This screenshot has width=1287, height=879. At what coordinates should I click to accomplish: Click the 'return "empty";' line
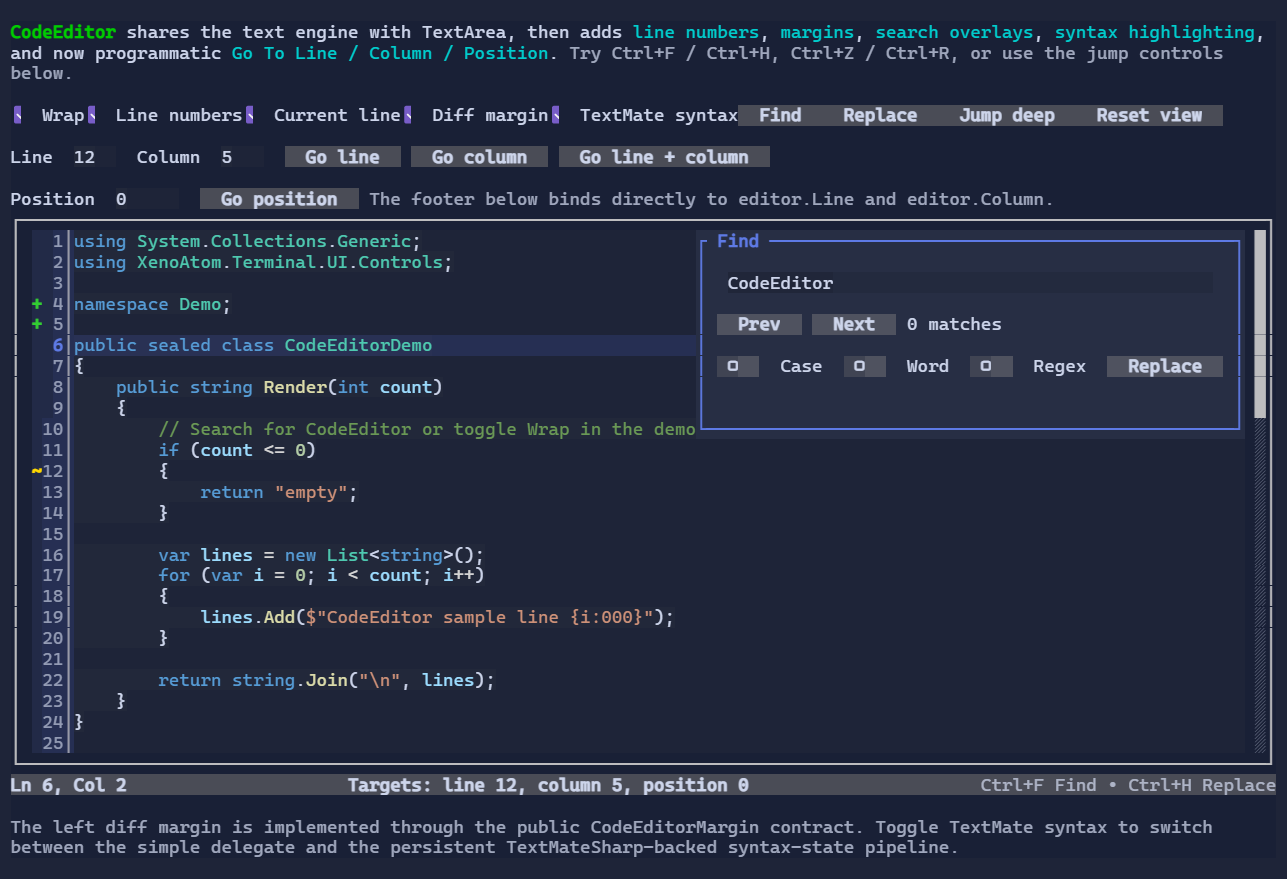pos(279,492)
